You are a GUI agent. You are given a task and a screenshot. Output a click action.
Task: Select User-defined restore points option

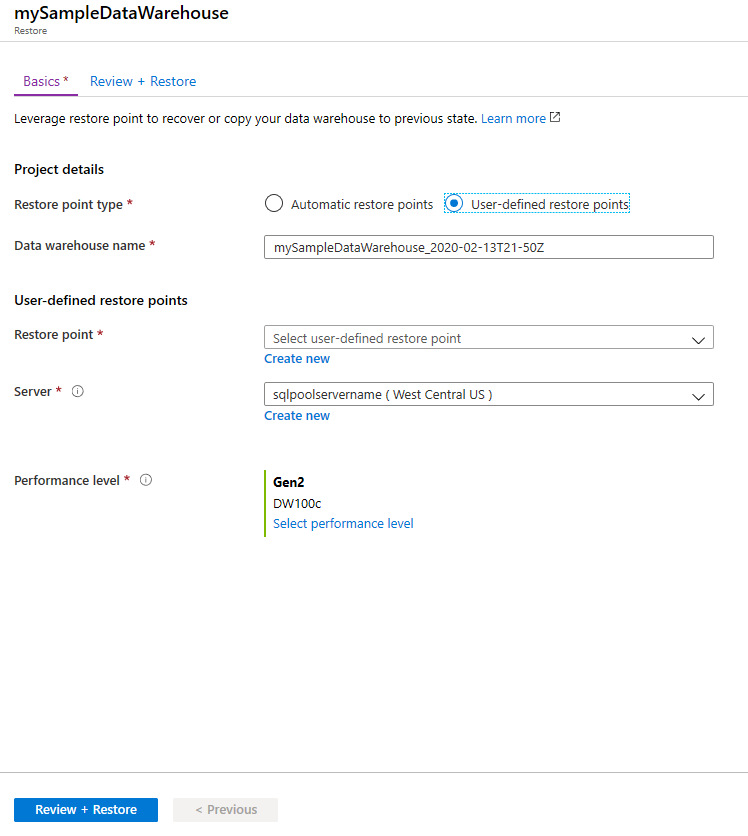click(455, 203)
